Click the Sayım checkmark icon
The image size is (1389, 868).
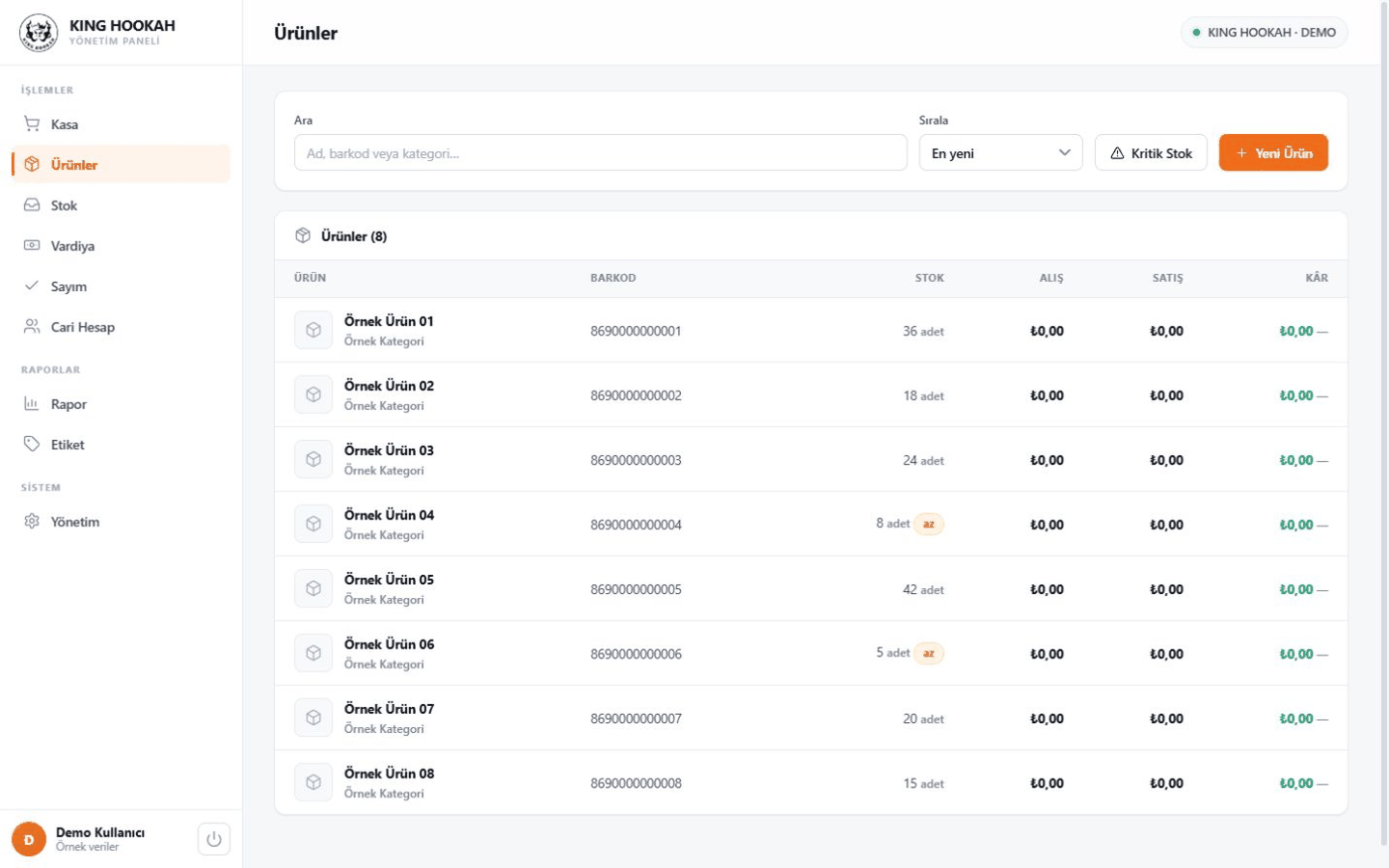coord(32,286)
